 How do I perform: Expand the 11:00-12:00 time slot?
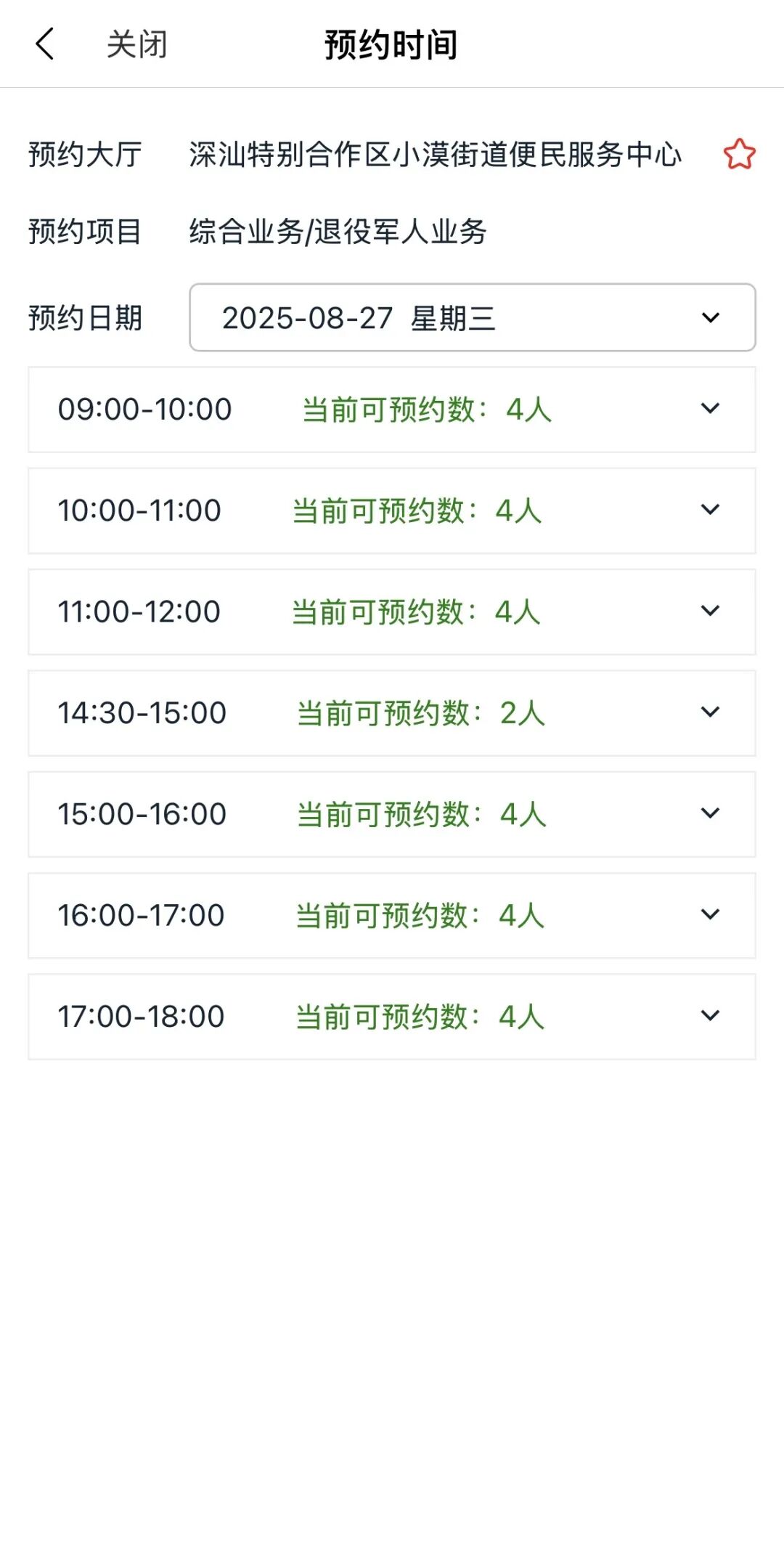point(391,611)
